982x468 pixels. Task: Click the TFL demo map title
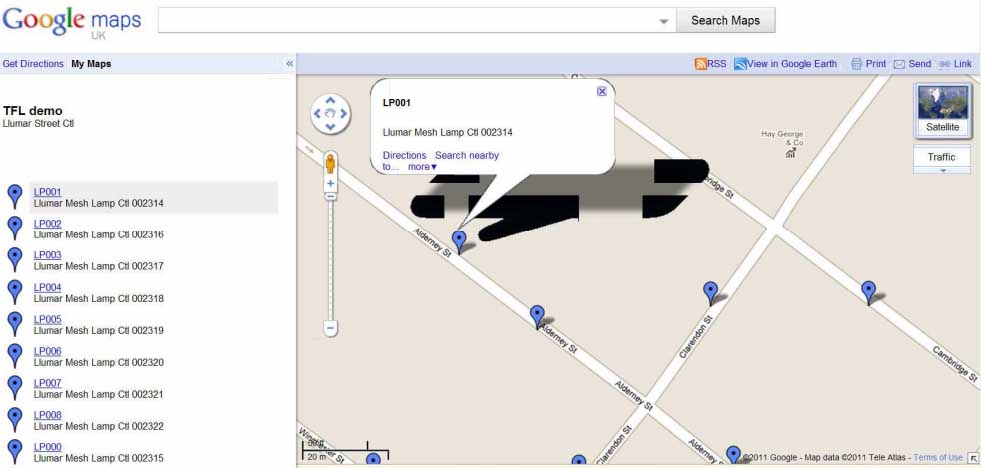(x=33, y=111)
